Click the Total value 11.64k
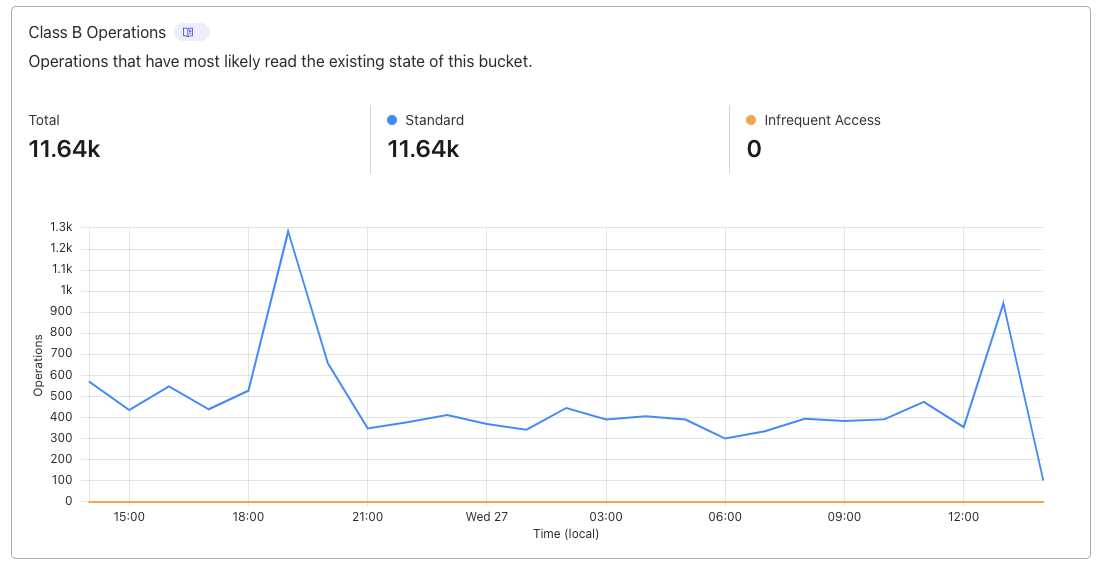The image size is (1107, 581). 64,149
